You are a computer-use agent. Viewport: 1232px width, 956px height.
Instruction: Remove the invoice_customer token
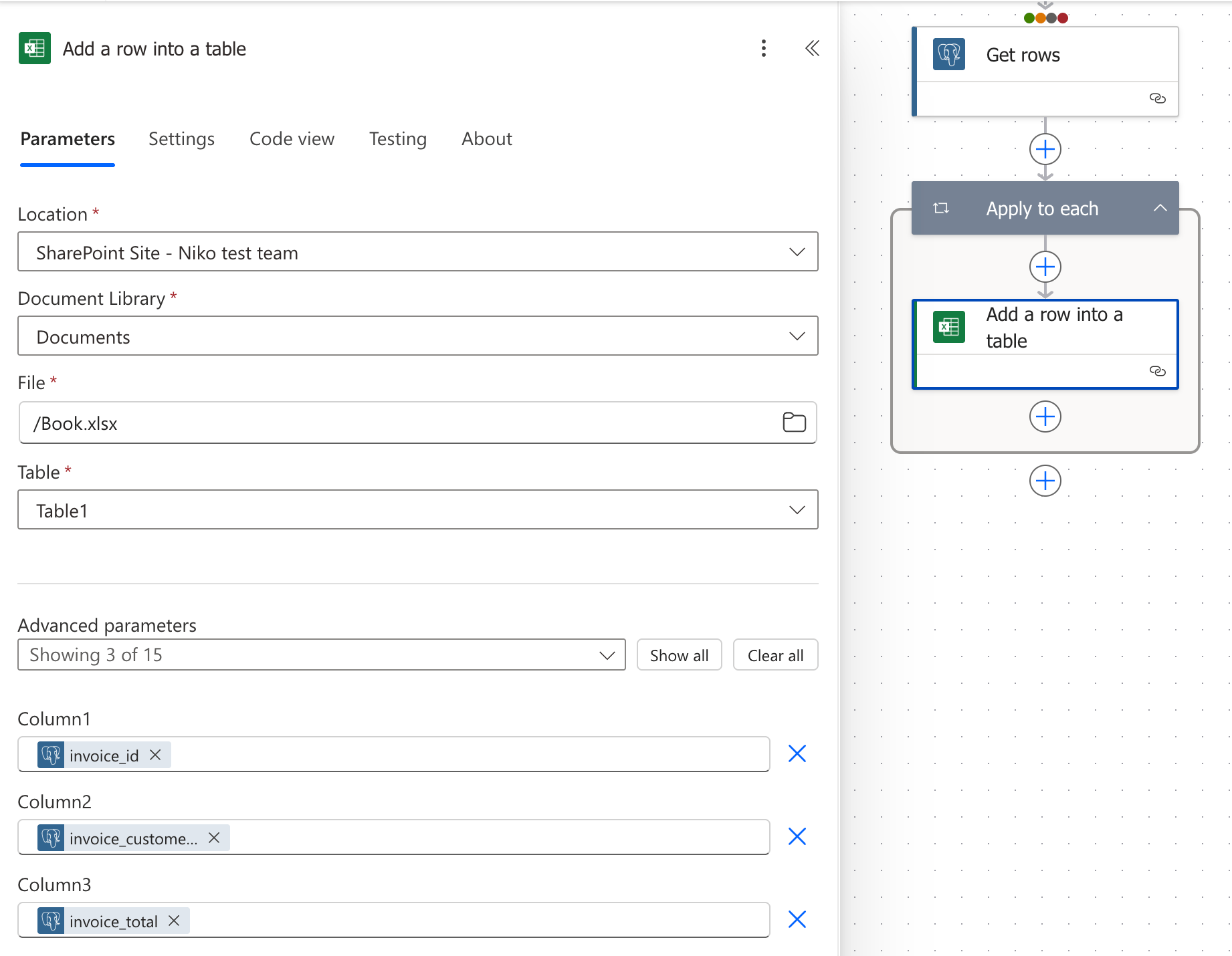tap(214, 838)
